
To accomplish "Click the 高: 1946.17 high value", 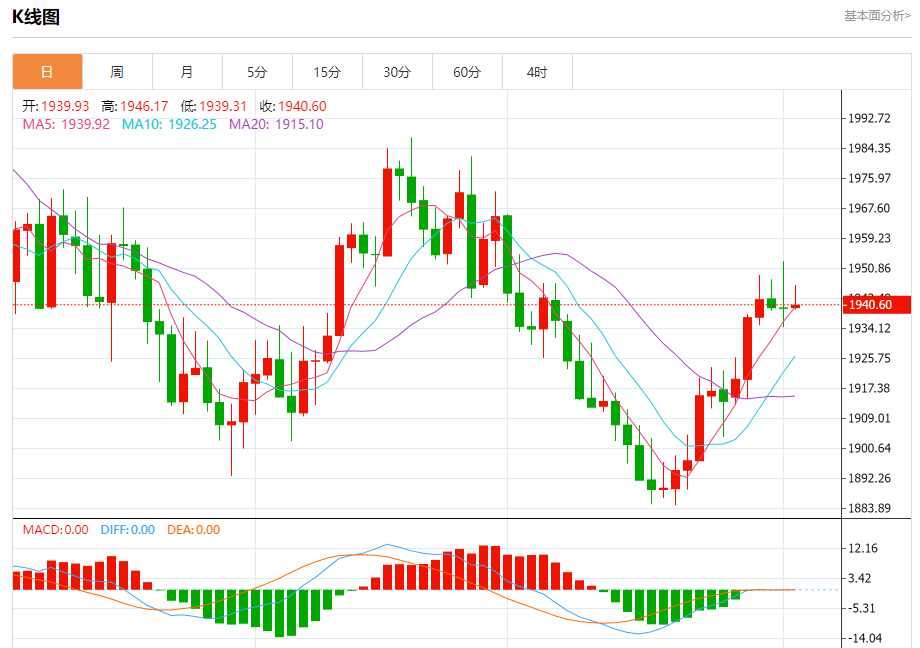I will tap(135, 106).
